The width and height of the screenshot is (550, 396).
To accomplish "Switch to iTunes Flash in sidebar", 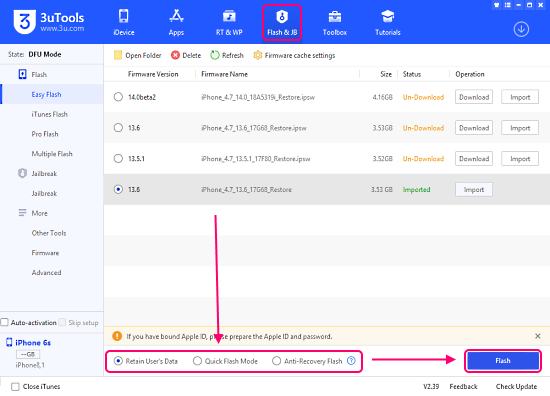I will point(49,114).
